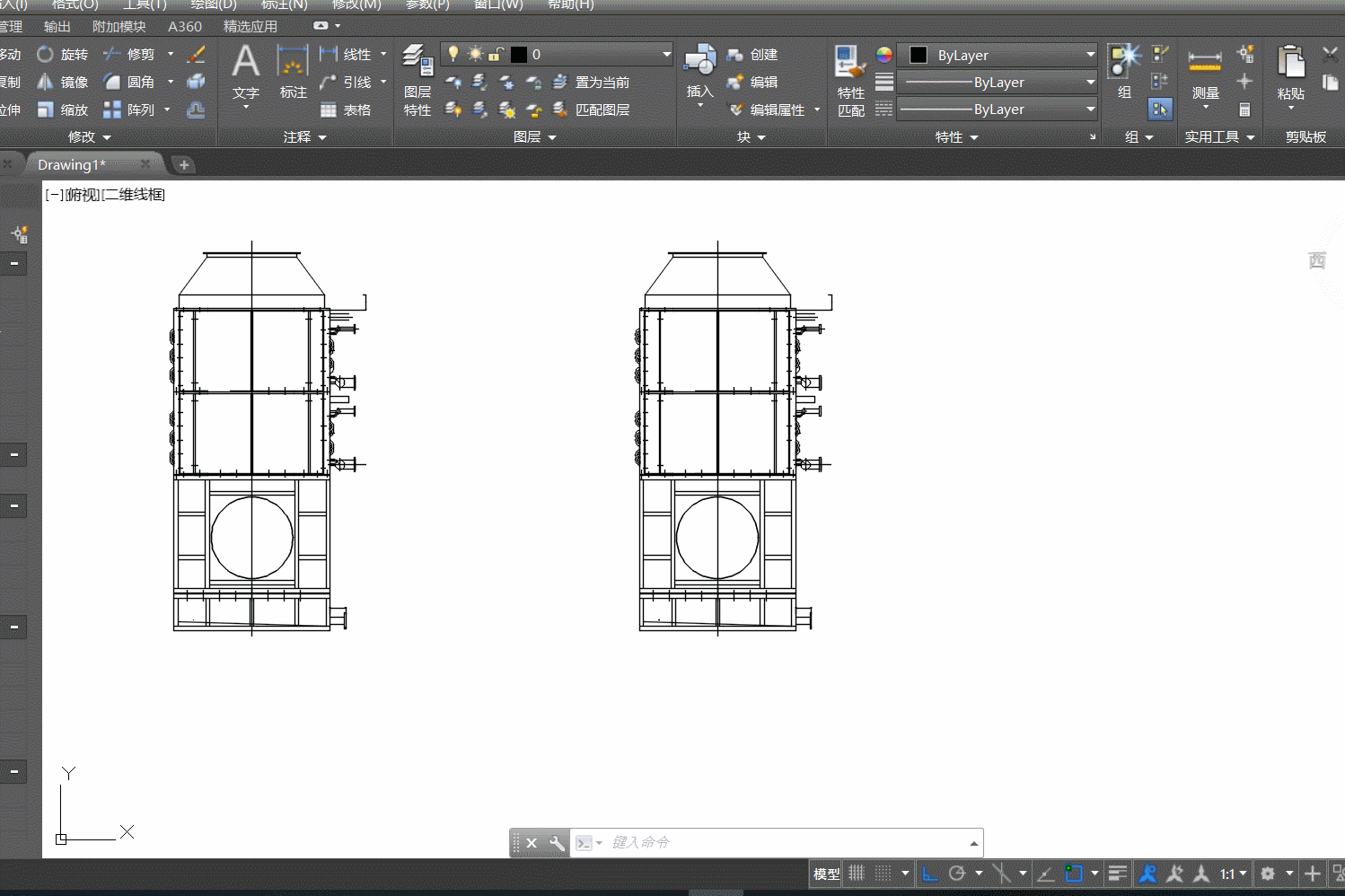Click the 2D Wireframe (二维线框) visual style label

134,195
